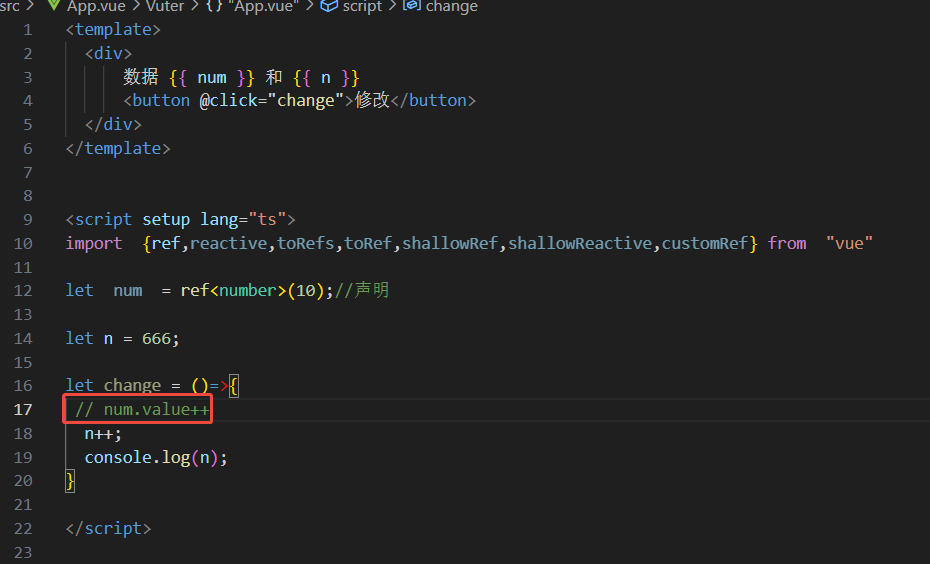
Task: Click the '和' character on line 3
Action: (274, 77)
